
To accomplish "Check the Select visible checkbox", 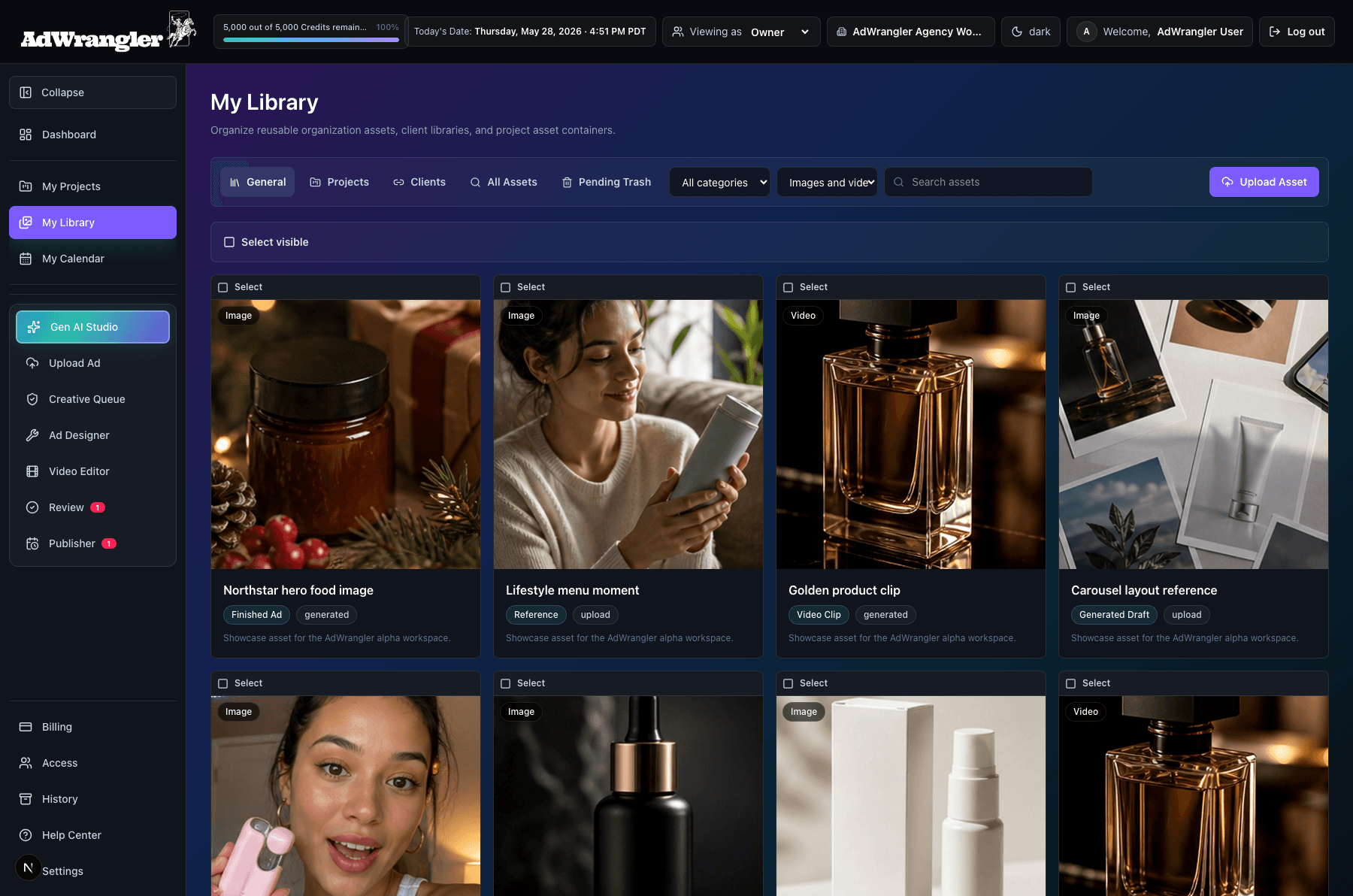I will (x=229, y=242).
